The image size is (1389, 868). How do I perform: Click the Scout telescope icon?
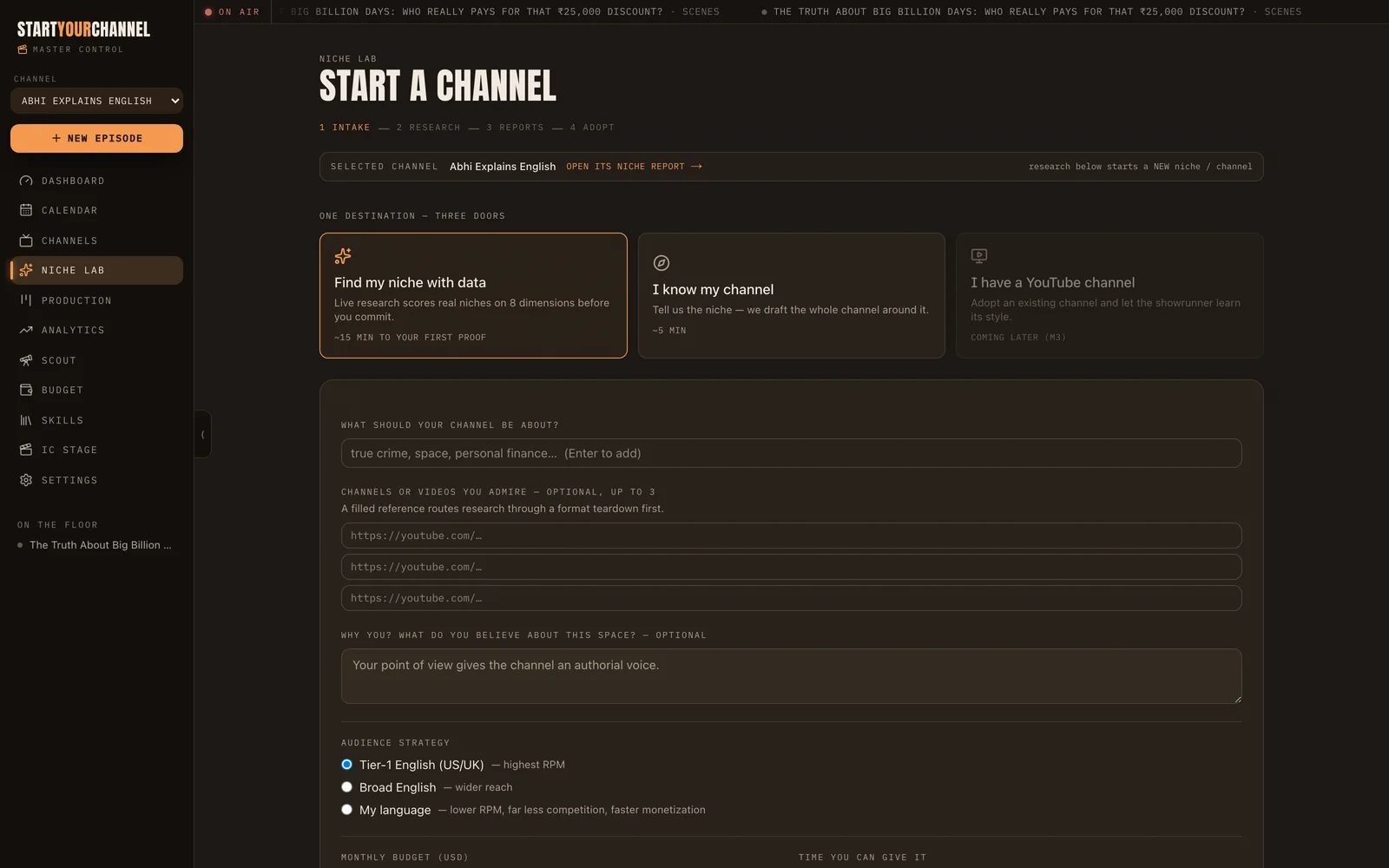(26, 360)
